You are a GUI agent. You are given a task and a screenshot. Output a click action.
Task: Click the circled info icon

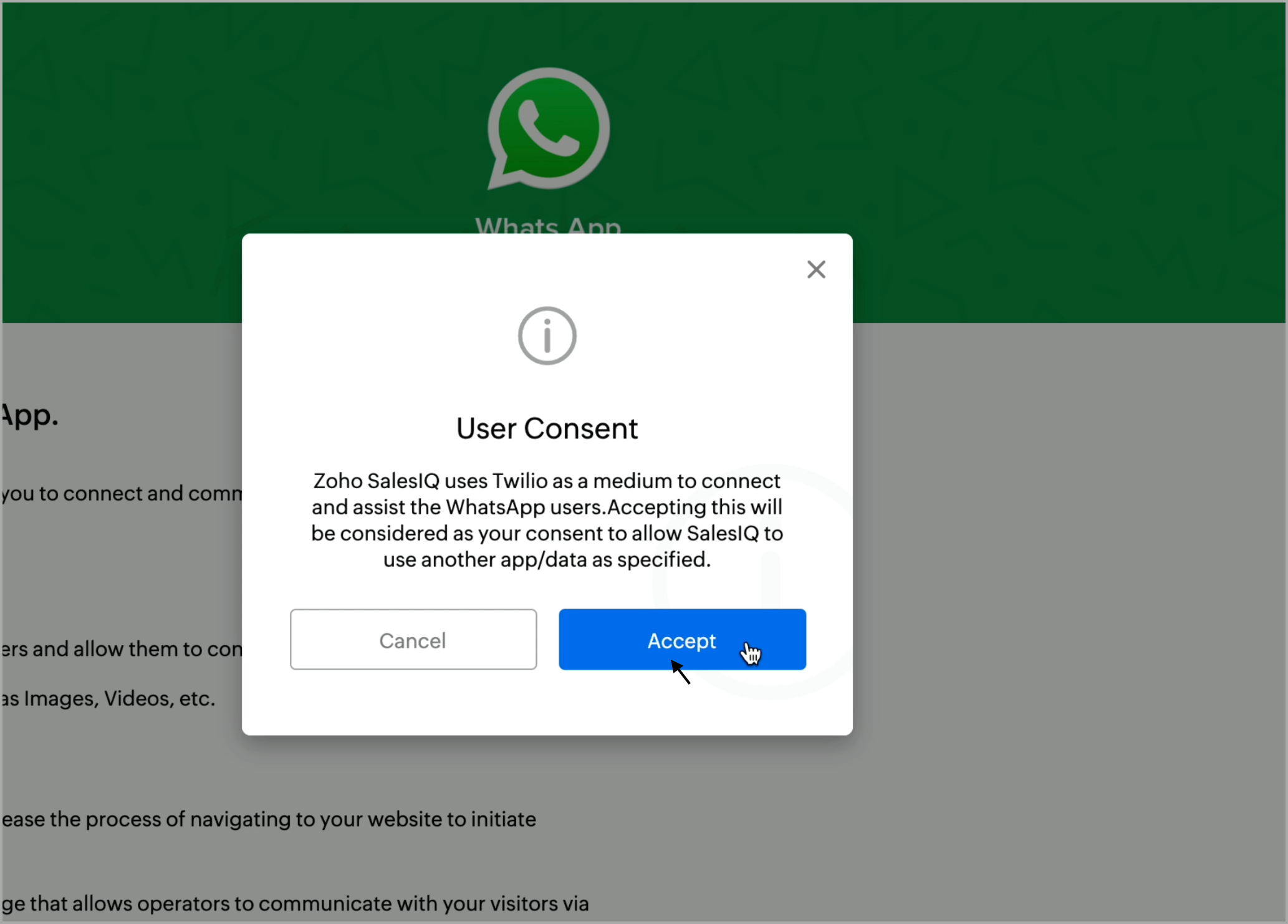547,336
